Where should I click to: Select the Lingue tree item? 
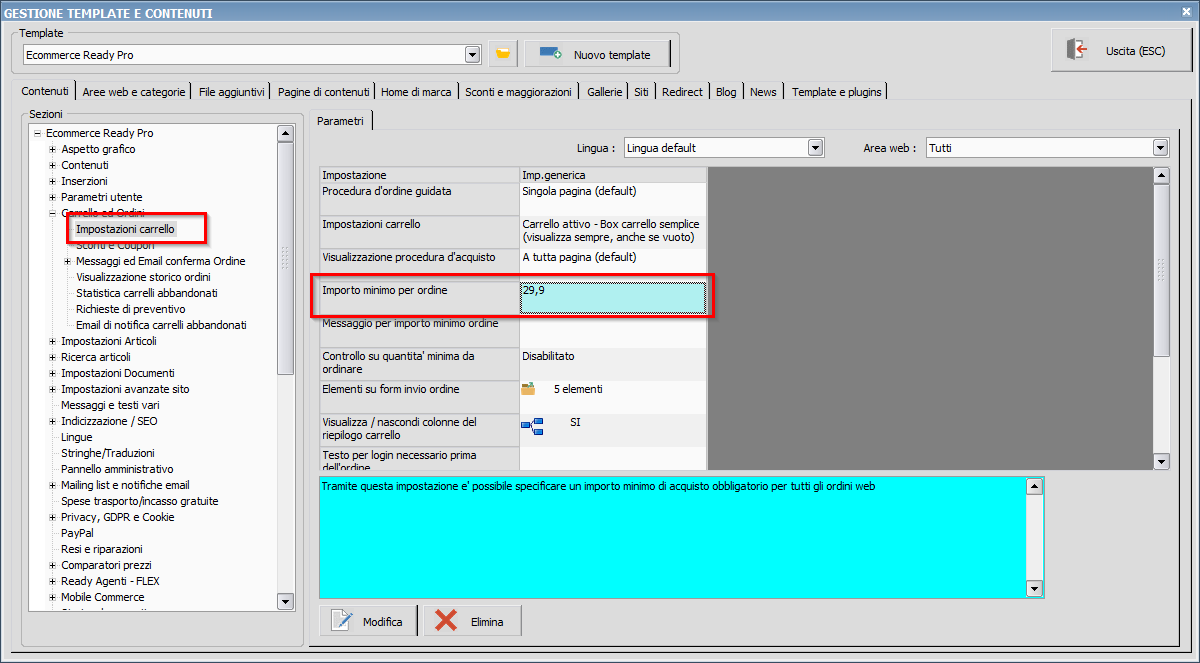click(77, 437)
